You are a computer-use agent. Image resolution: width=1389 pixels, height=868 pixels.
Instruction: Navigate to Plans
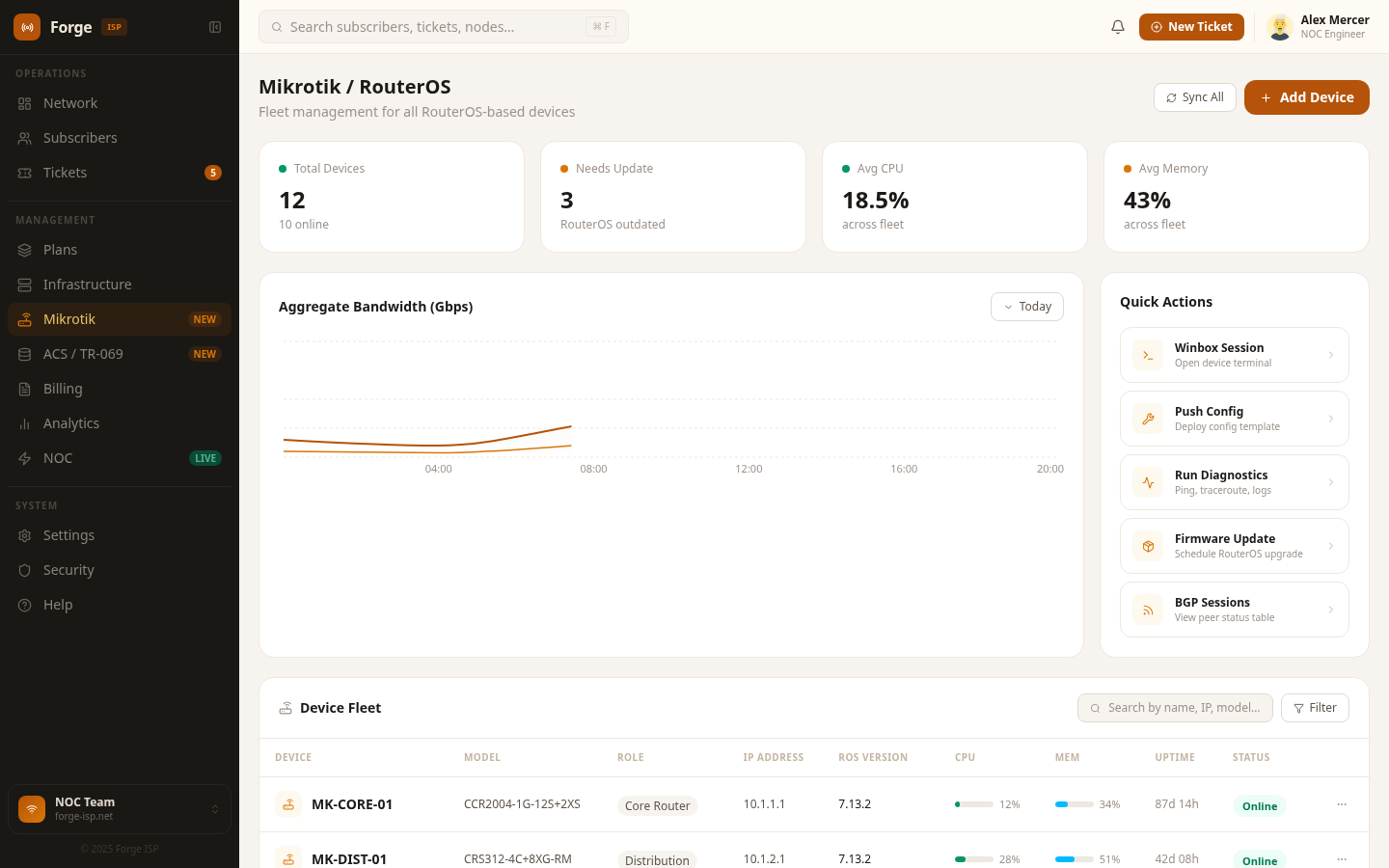coord(120,250)
